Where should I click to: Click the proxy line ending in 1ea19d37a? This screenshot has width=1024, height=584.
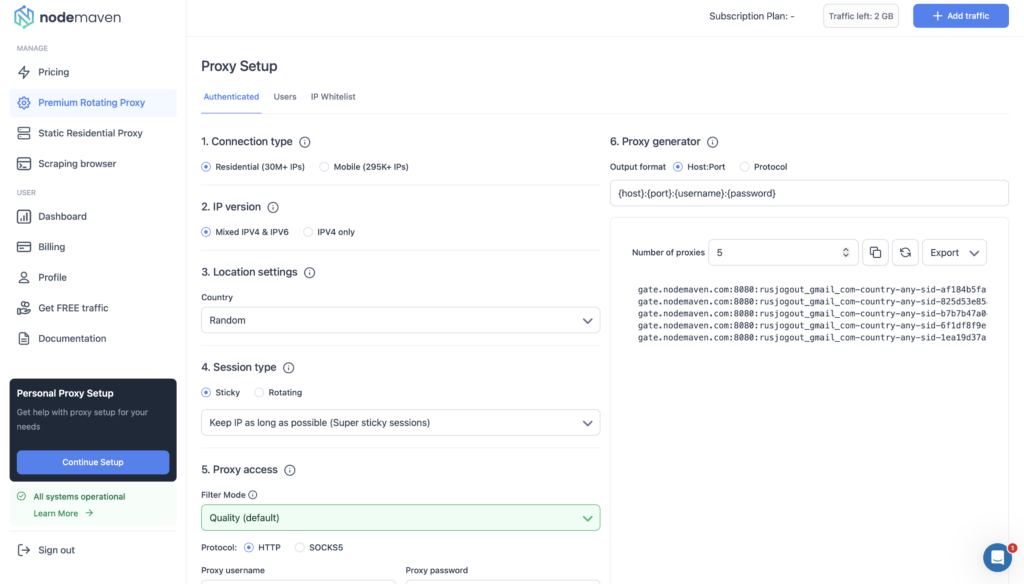(x=812, y=338)
